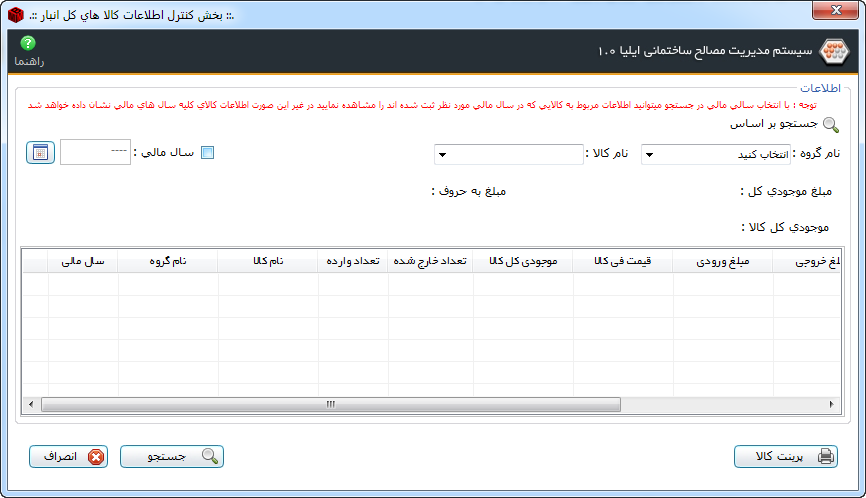Click the قیمت فی کالا column header
Viewport: 866px width, 498px height.
[623, 261]
